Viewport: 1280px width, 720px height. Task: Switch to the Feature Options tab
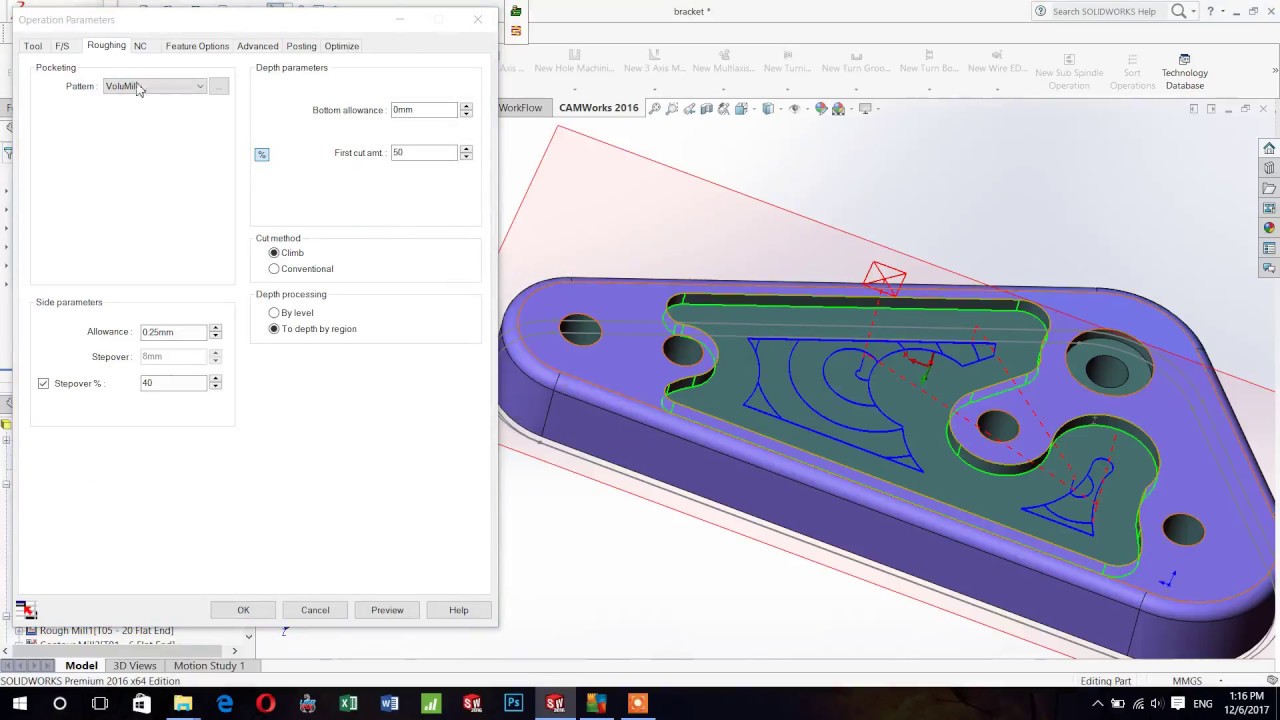pyautogui.click(x=197, y=46)
